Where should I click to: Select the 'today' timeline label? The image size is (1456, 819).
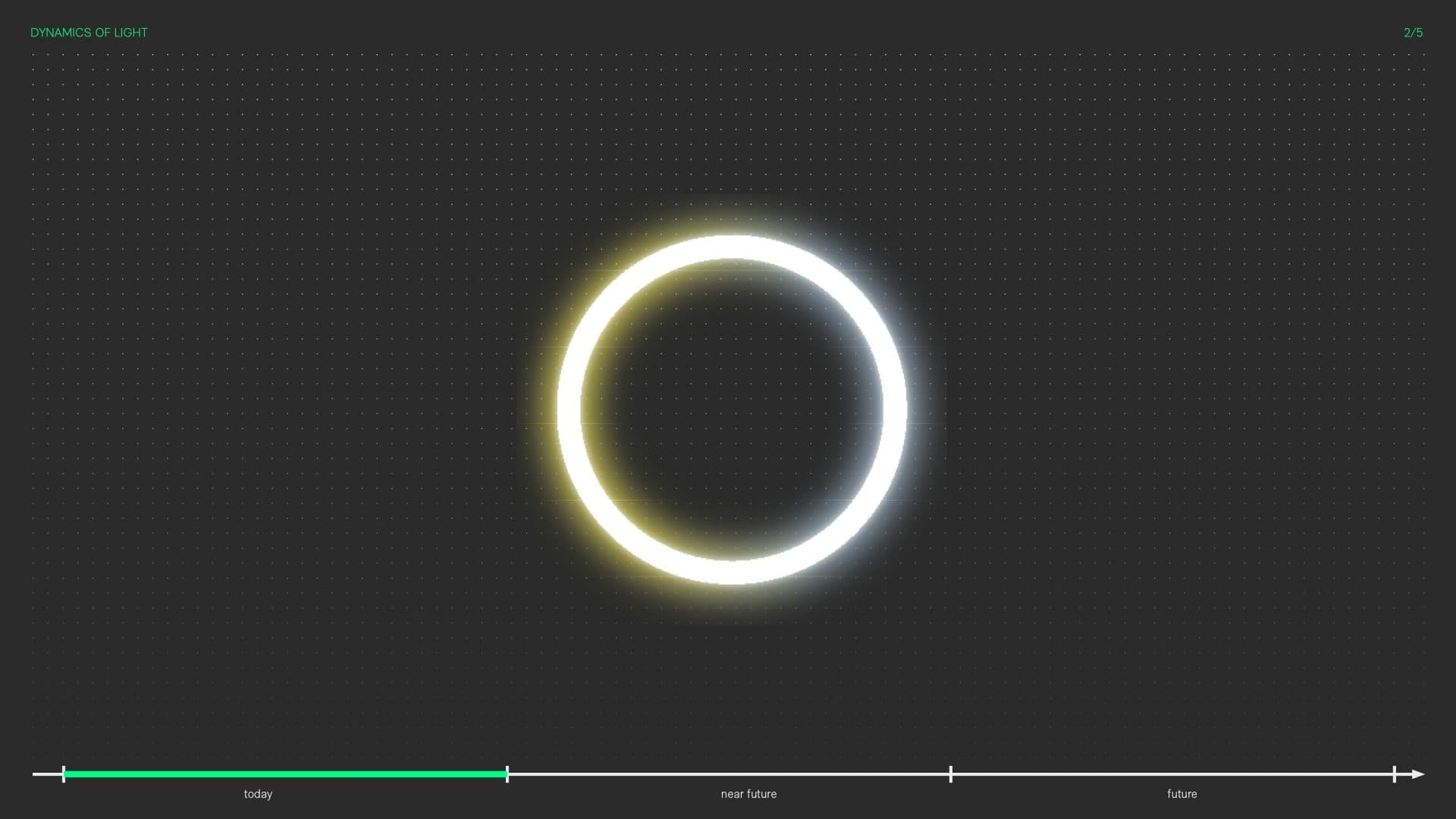tap(258, 794)
